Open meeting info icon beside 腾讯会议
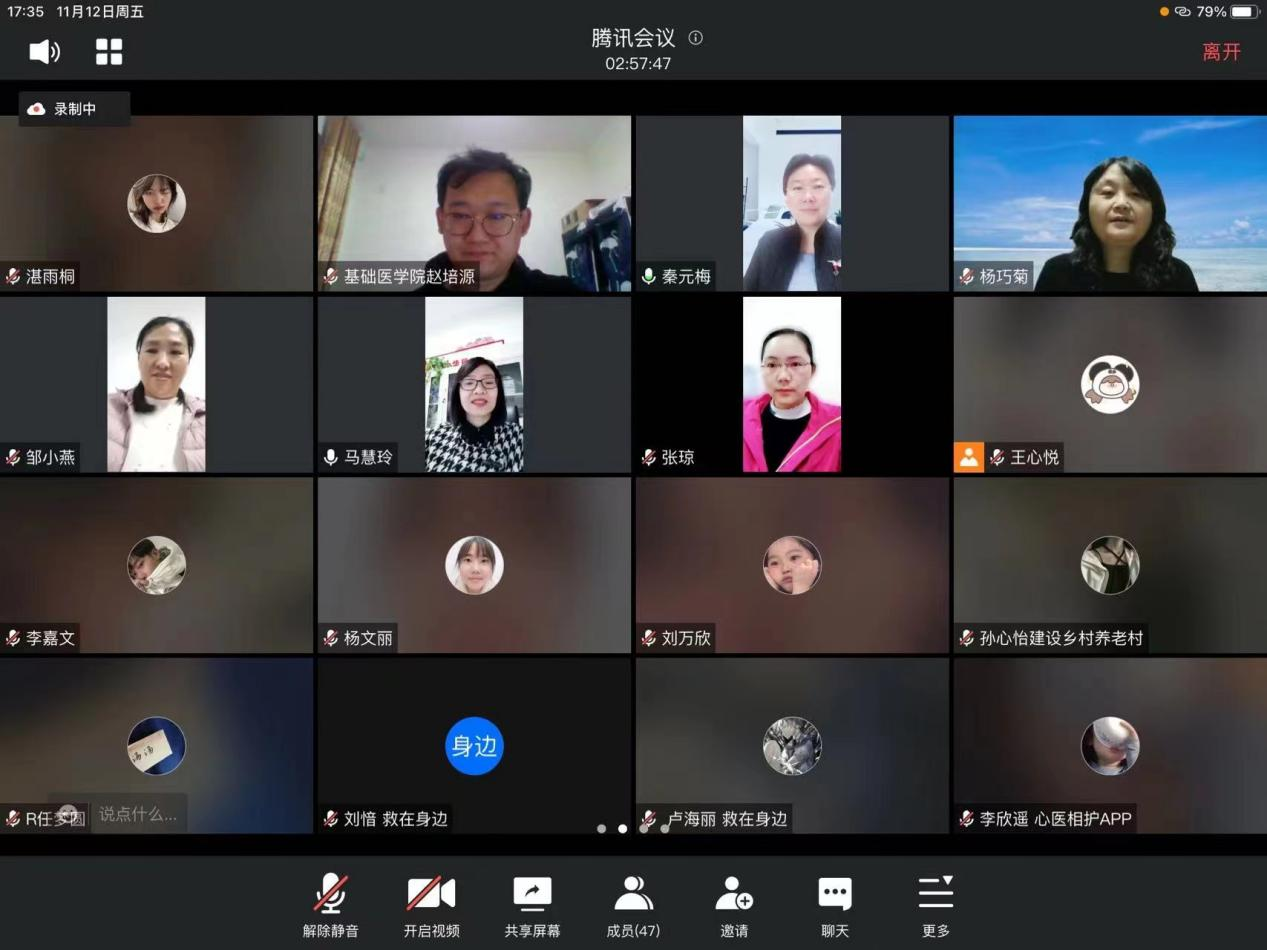This screenshot has height=950, width=1267. coord(696,38)
